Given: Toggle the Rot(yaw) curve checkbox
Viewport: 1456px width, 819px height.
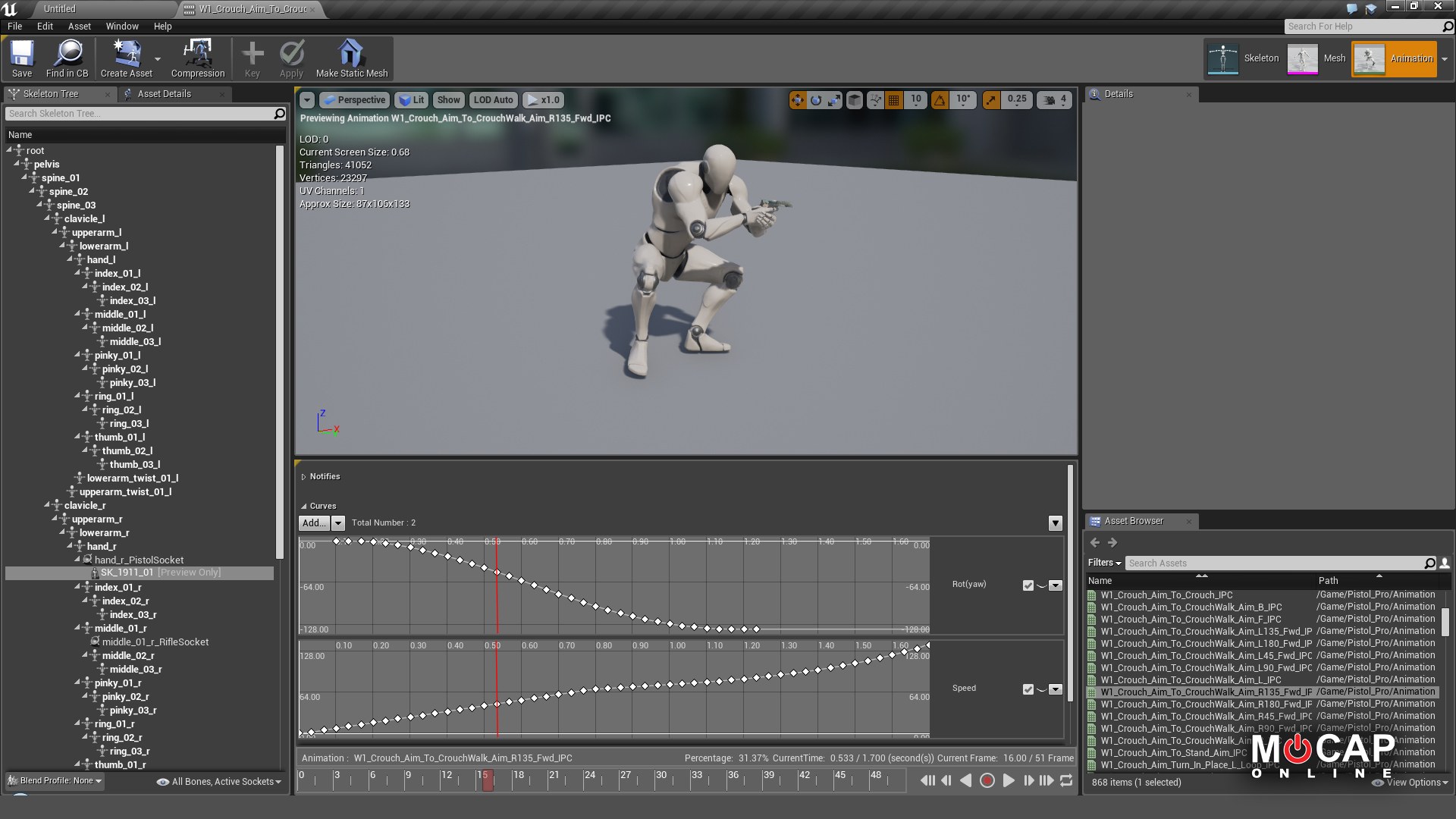Looking at the screenshot, I should tap(1028, 585).
